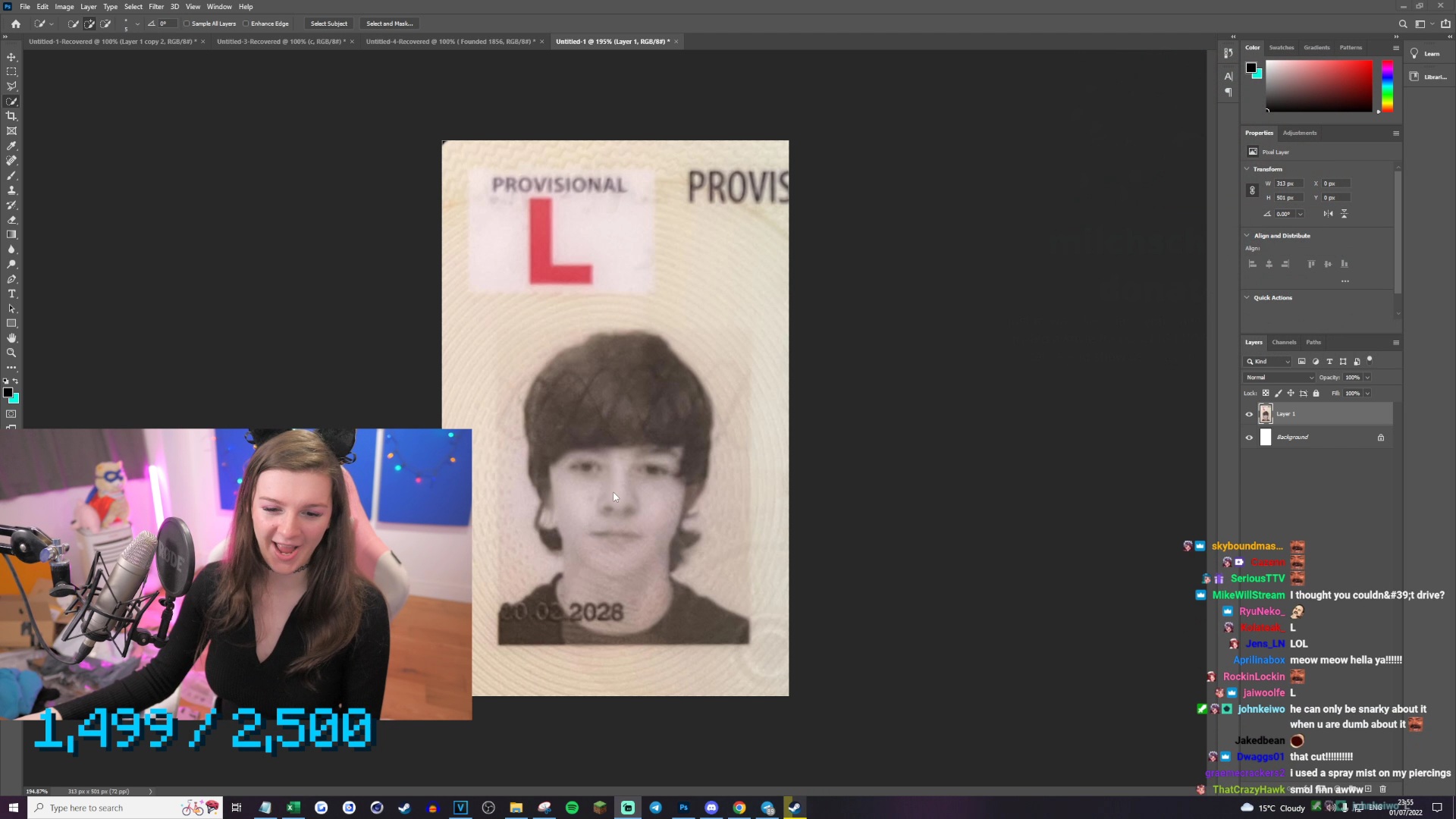Select the Gradient tool
Screen dimensions: 1456x819
tap(11, 234)
